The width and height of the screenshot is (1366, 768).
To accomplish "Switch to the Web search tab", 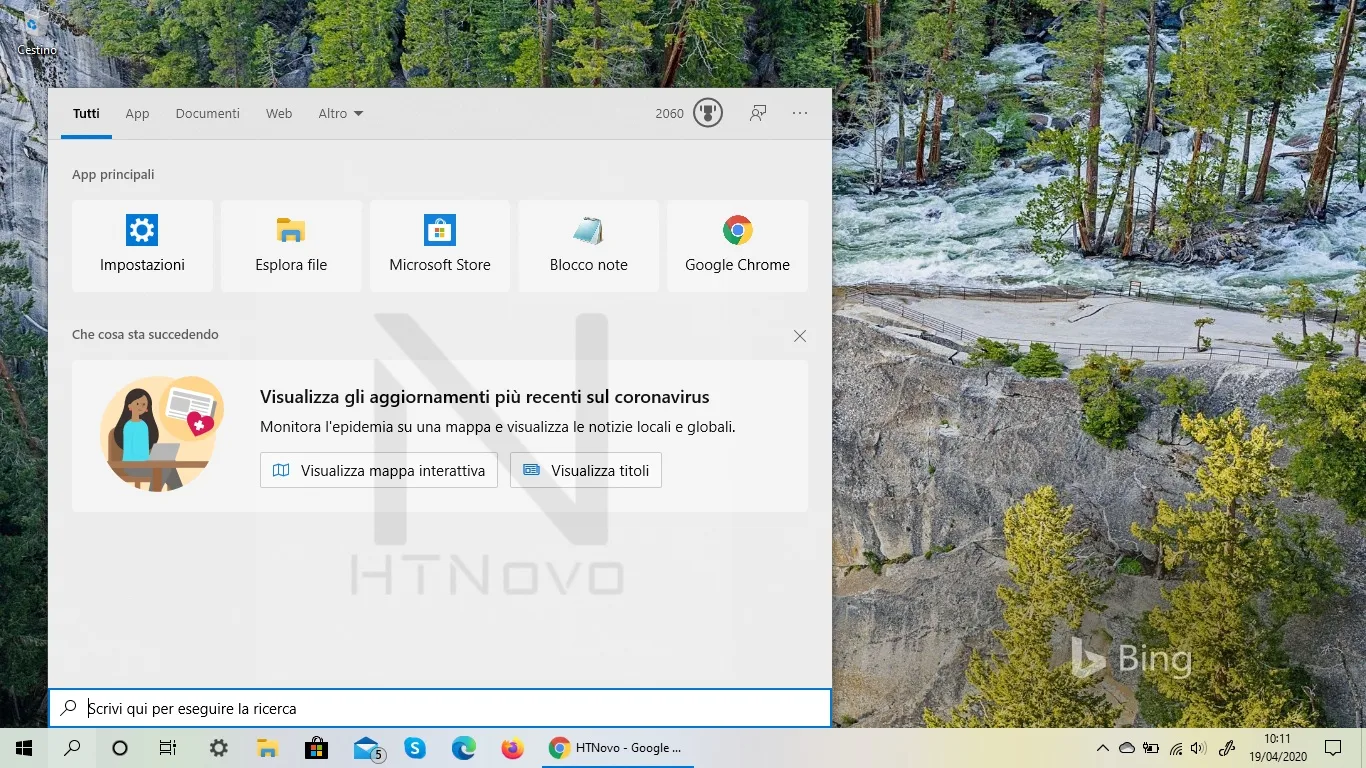I will pos(279,113).
